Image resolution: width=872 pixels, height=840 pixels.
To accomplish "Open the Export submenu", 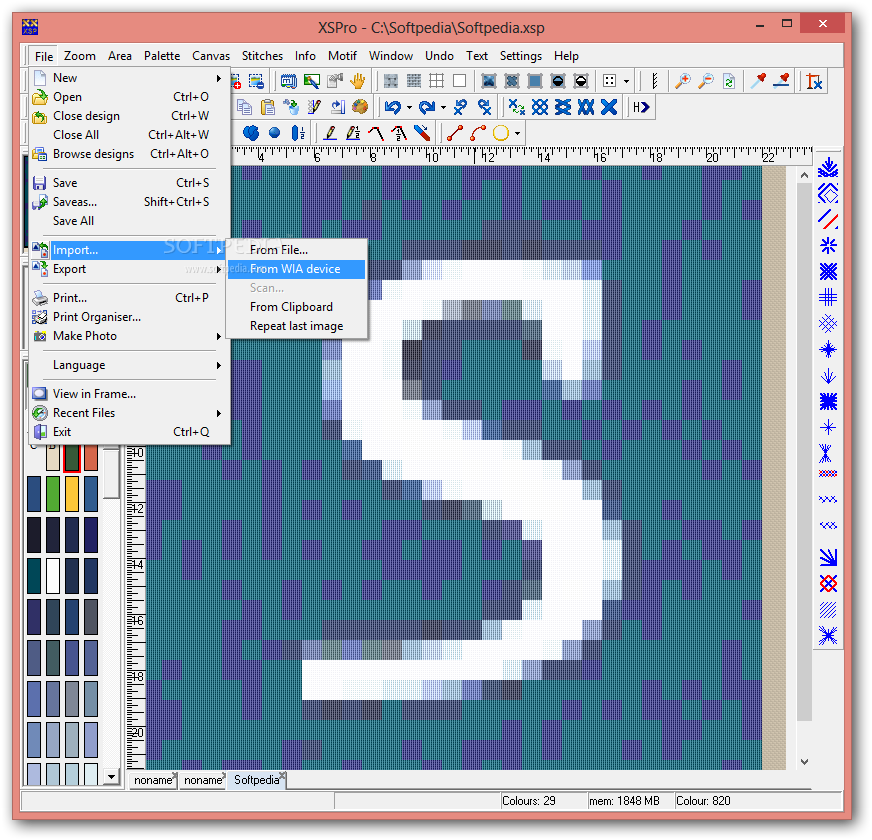I will [128, 269].
